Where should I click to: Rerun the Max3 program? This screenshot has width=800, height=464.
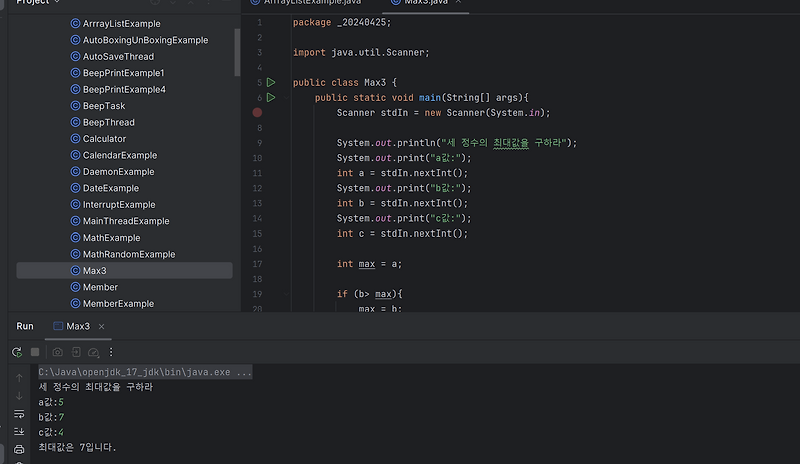(x=17, y=352)
